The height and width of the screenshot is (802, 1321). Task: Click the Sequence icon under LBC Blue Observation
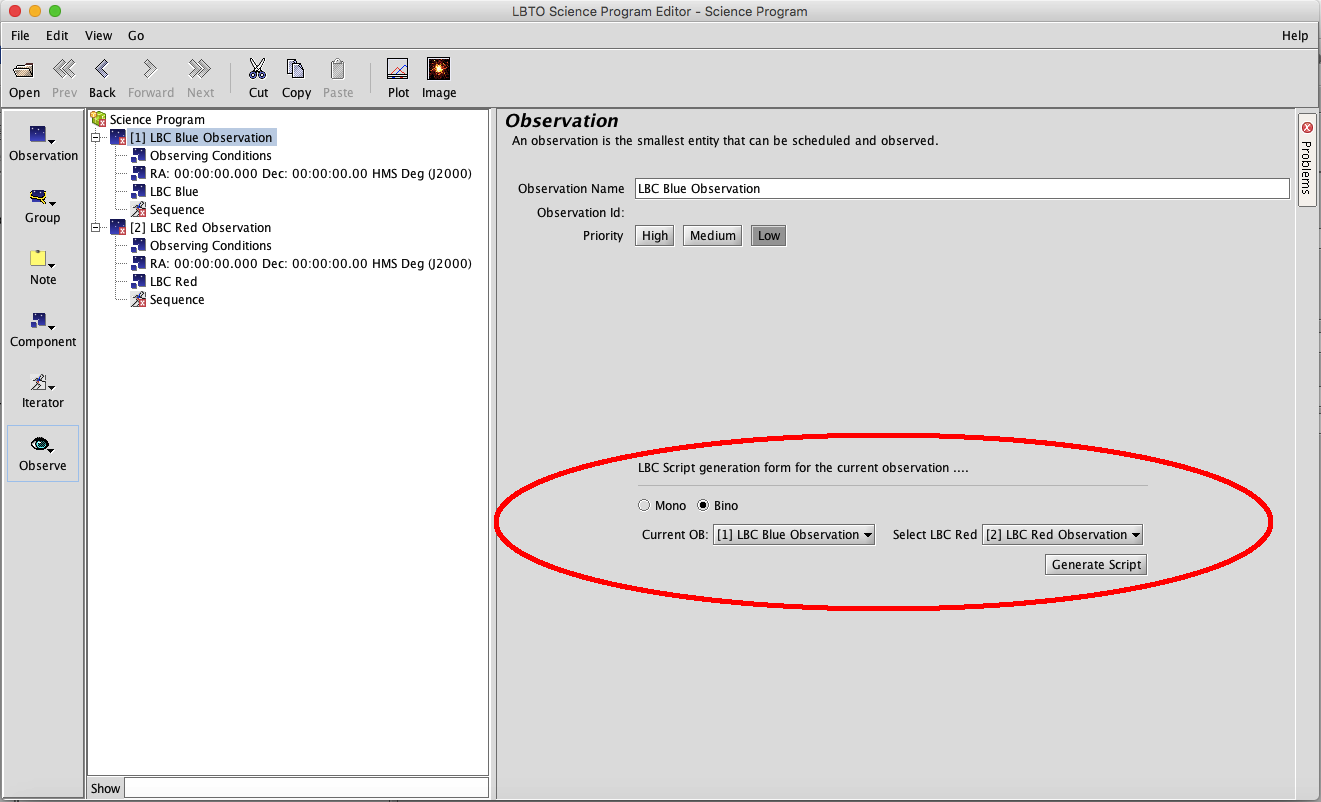138,209
